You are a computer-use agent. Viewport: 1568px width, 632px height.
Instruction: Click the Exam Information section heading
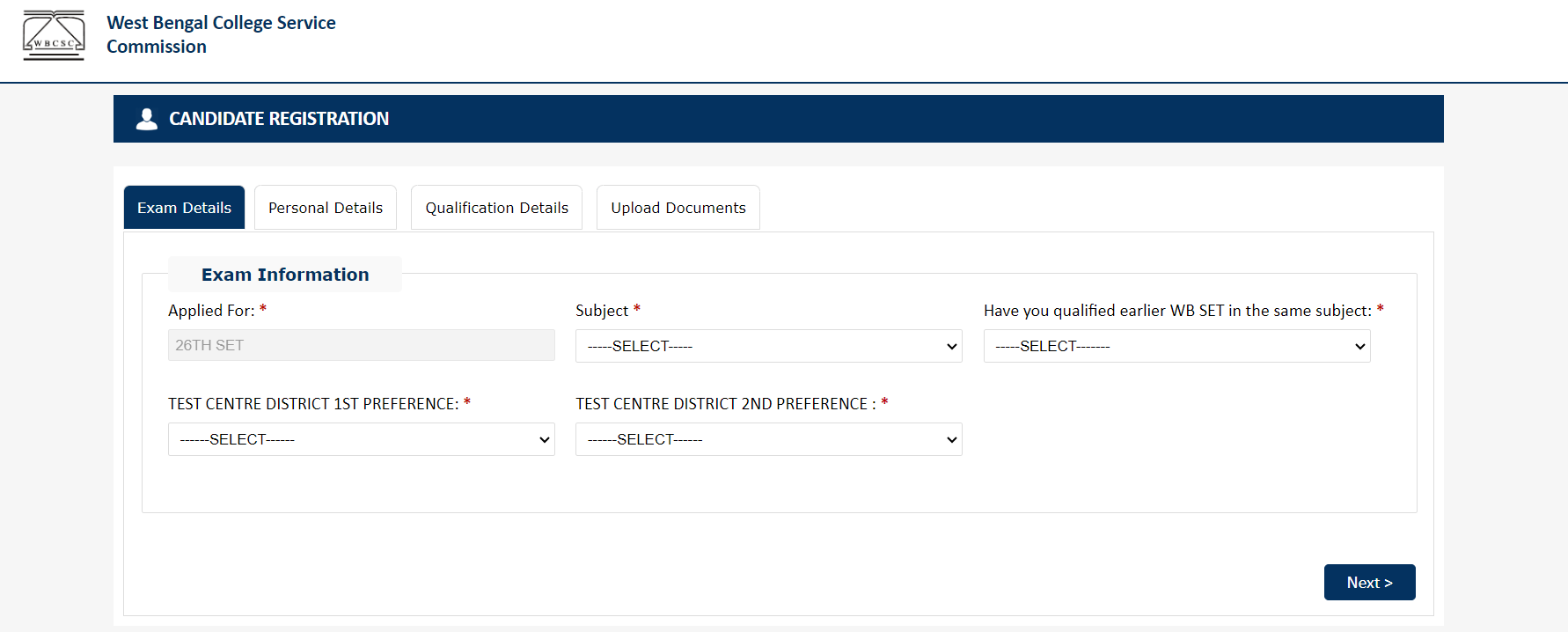(285, 275)
